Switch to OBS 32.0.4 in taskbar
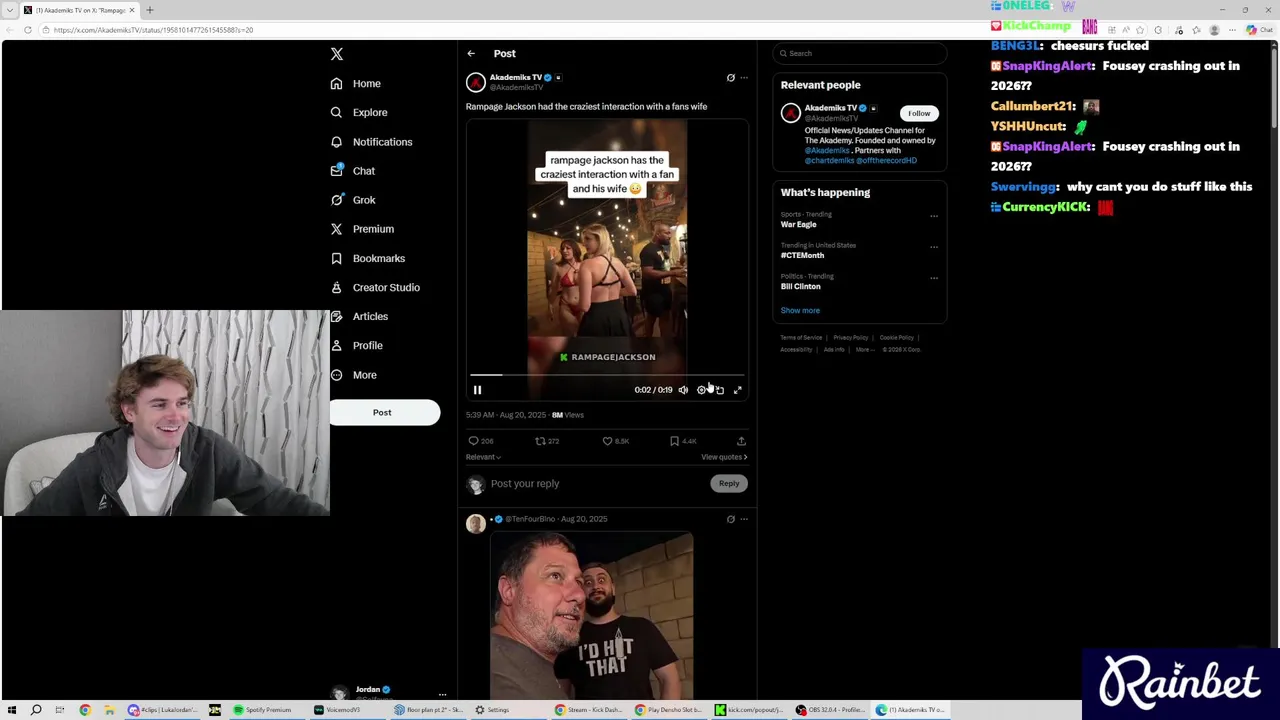Image resolution: width=1280 pixels, height=720 pixels. (829, 710)
